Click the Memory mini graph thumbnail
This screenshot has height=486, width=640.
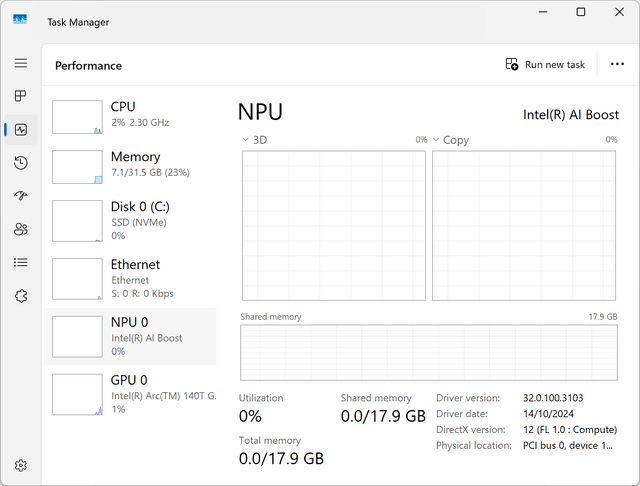(x=77, y=166)
